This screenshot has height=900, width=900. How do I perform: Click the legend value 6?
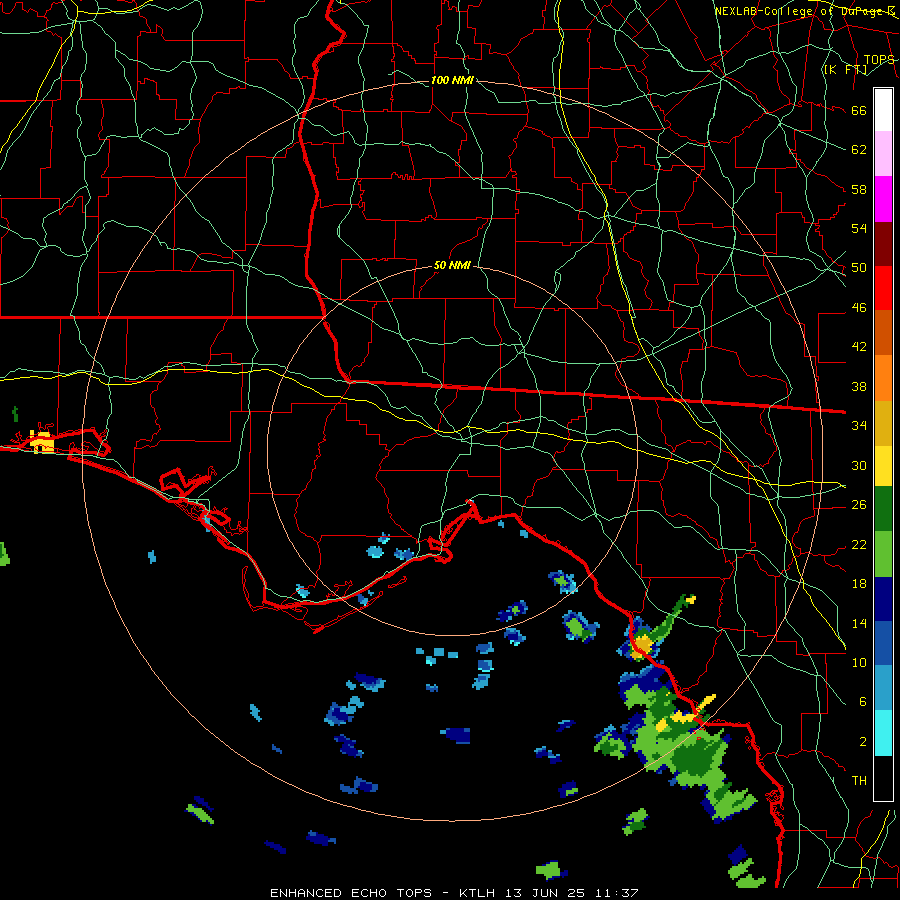(863, 701)
